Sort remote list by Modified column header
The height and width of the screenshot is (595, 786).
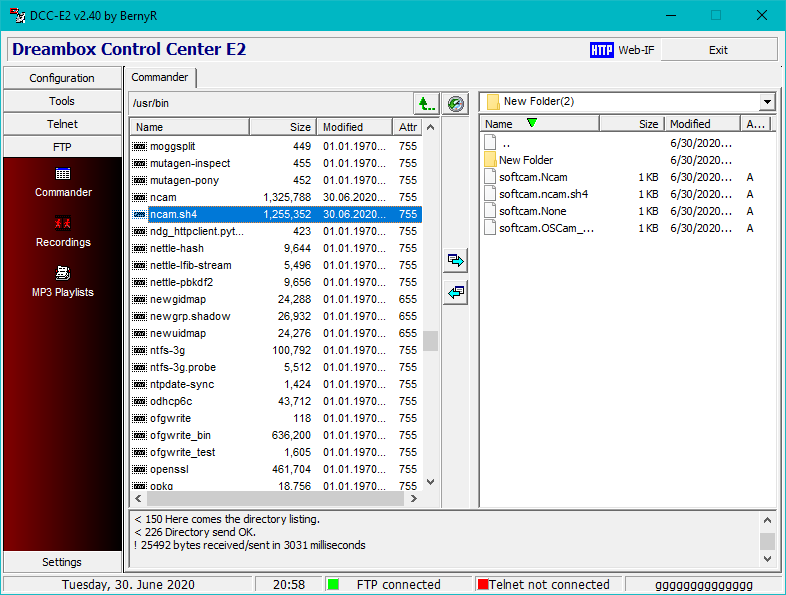pyautogui.click(x=354, y=127)
